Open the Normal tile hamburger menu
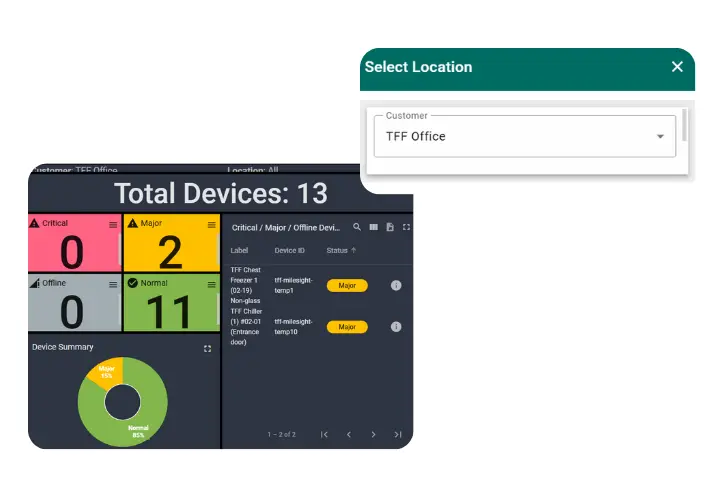The image size is (720, 478). pyautogui.click(x=211, y=285)
